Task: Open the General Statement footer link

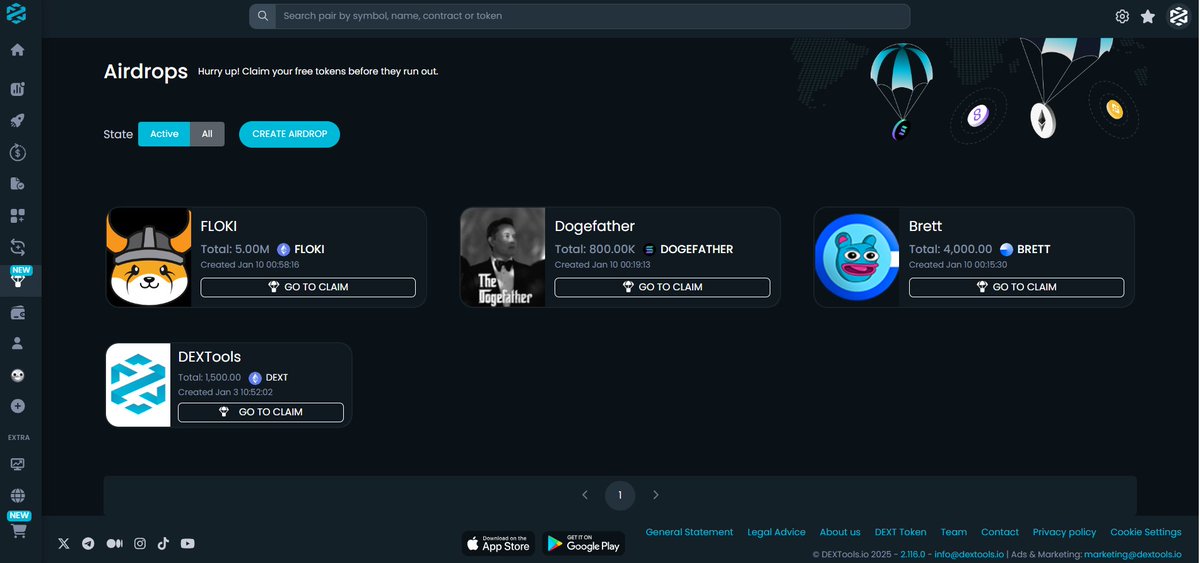Action: 689,532
